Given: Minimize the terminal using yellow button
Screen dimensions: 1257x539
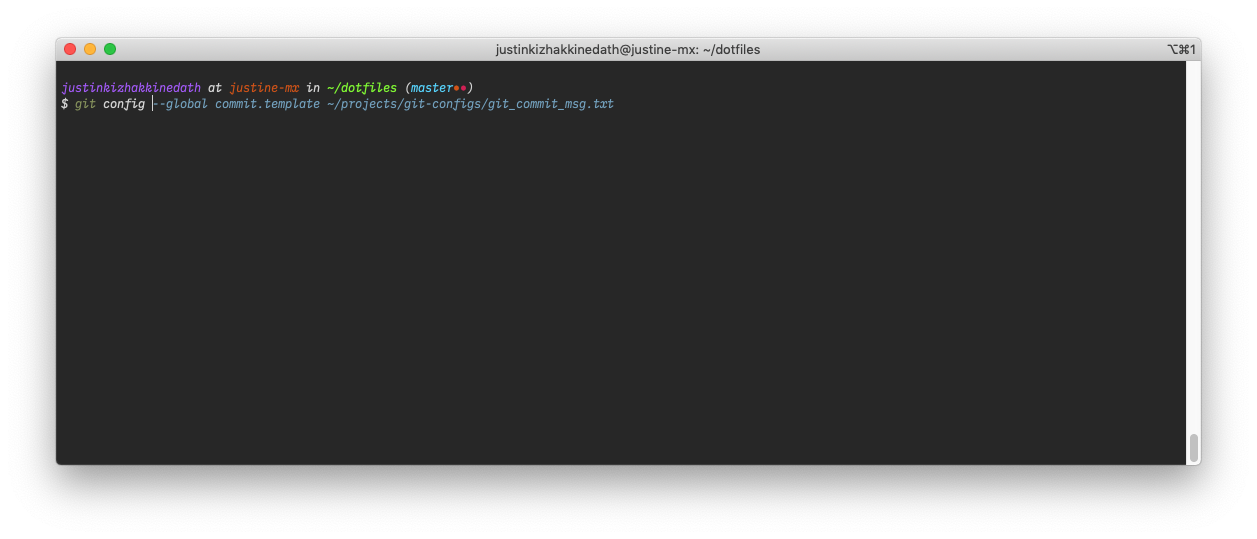Looking at the screenshot, I should point(90,49).
